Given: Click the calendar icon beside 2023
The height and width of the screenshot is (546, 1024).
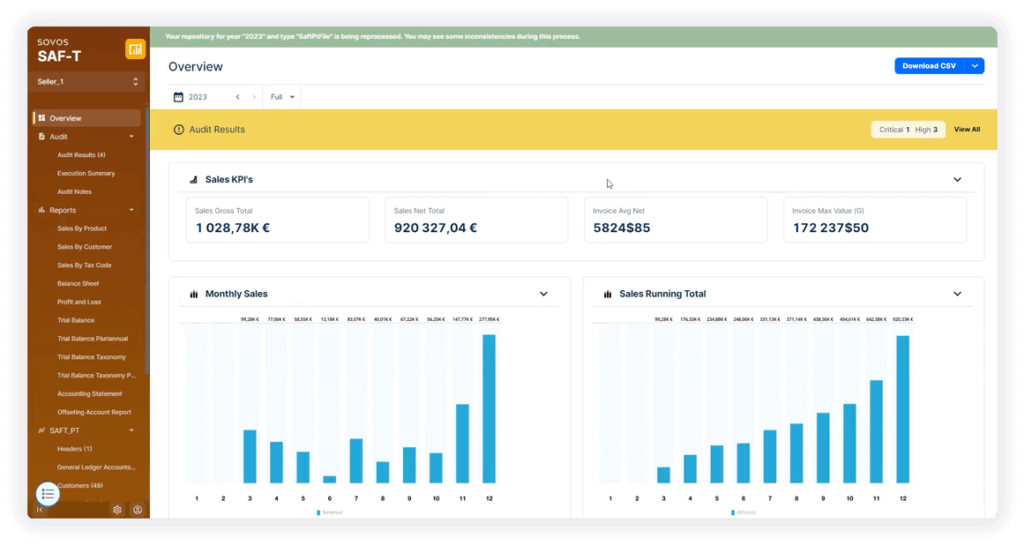Looking at the screenshot, I should click(x=178, y=97).
